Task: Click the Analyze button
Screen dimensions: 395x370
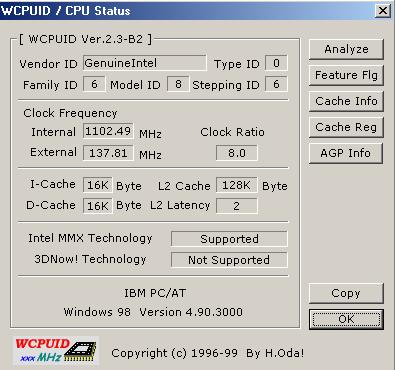Action: click(346, 49)
